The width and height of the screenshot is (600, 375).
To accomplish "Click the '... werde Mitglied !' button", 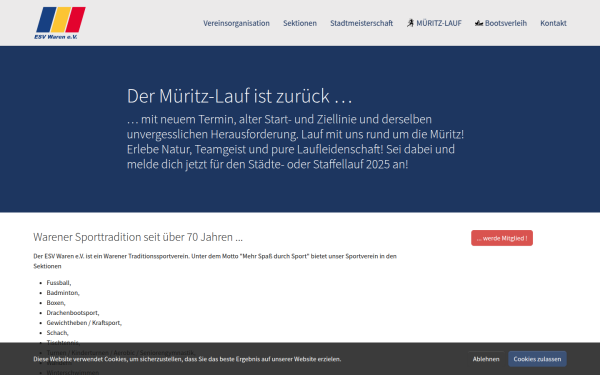I will pyautogui.click(x=502, y=238).
